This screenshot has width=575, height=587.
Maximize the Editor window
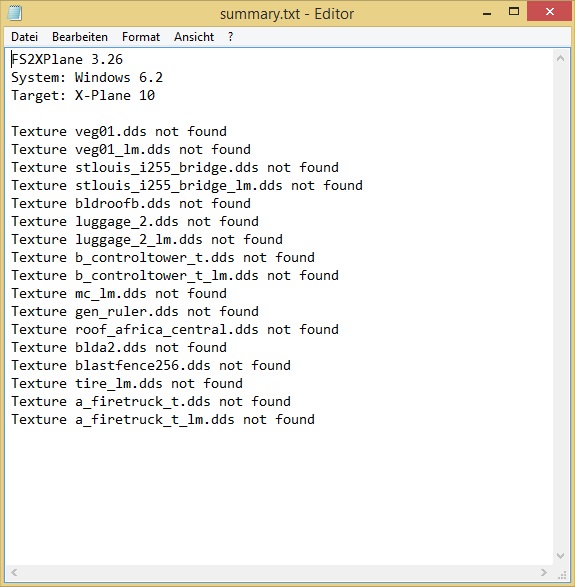[514, 12]
